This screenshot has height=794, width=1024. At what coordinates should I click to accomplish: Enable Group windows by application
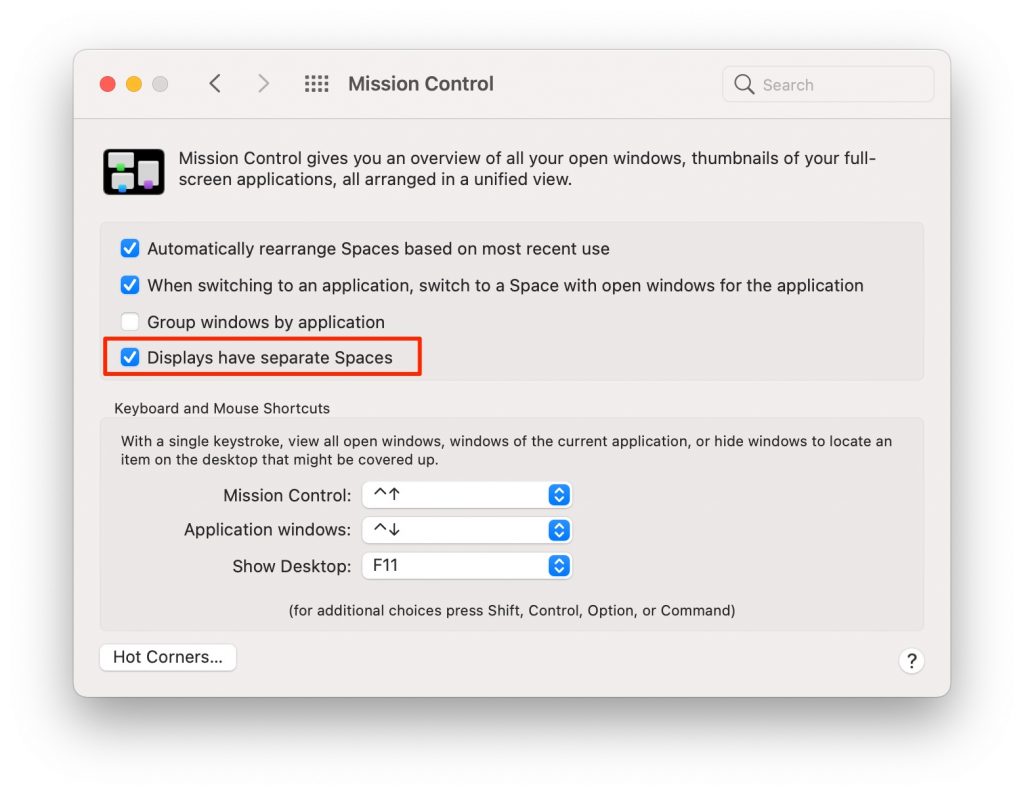(x=130, y=321)
